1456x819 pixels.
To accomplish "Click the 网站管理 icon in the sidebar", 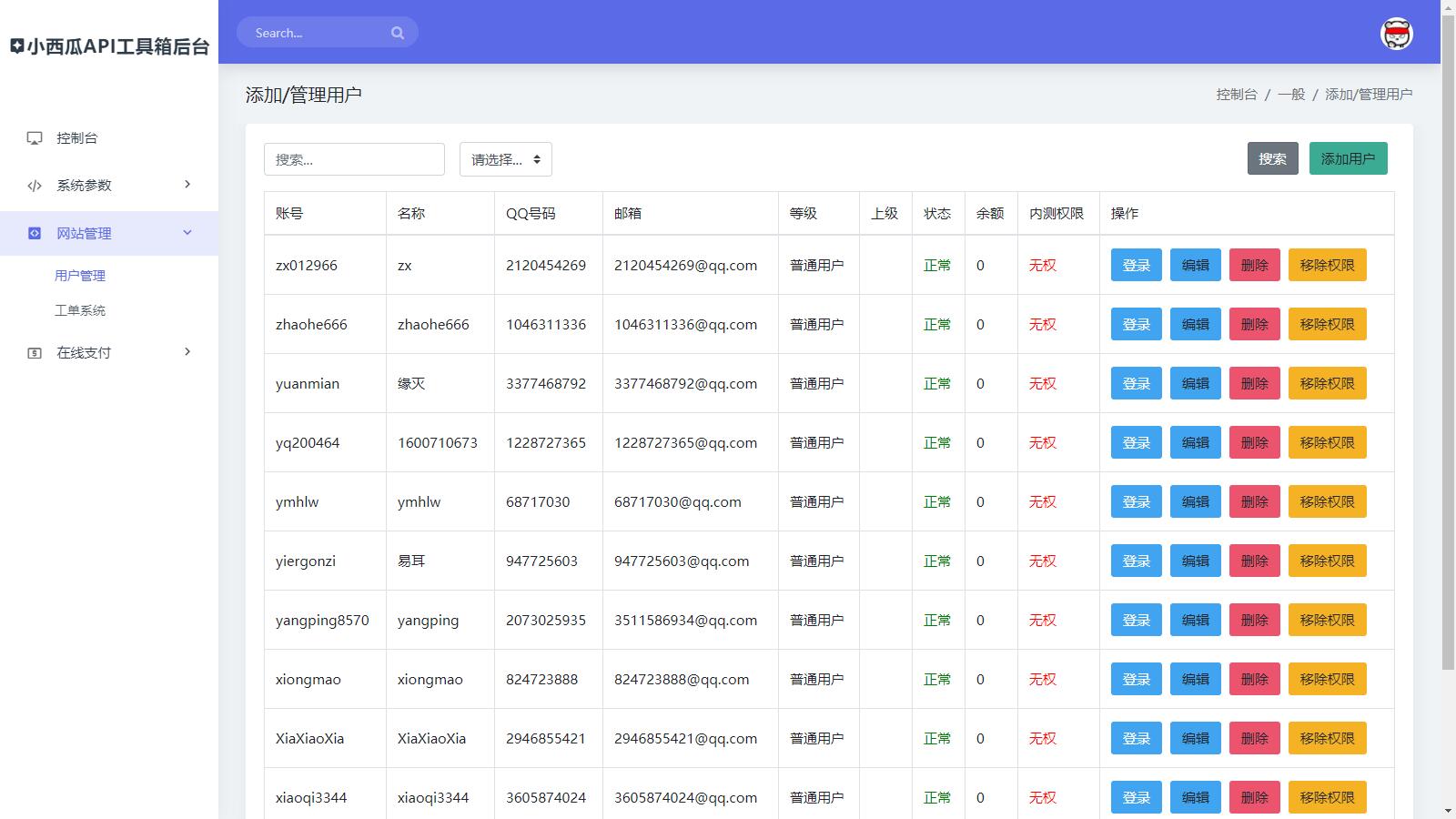I will (x=35, y=233).
